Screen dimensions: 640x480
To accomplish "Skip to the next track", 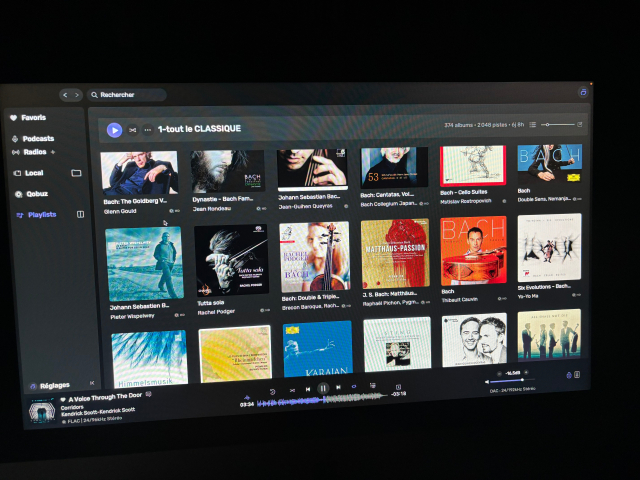I will tap(338, 387).
